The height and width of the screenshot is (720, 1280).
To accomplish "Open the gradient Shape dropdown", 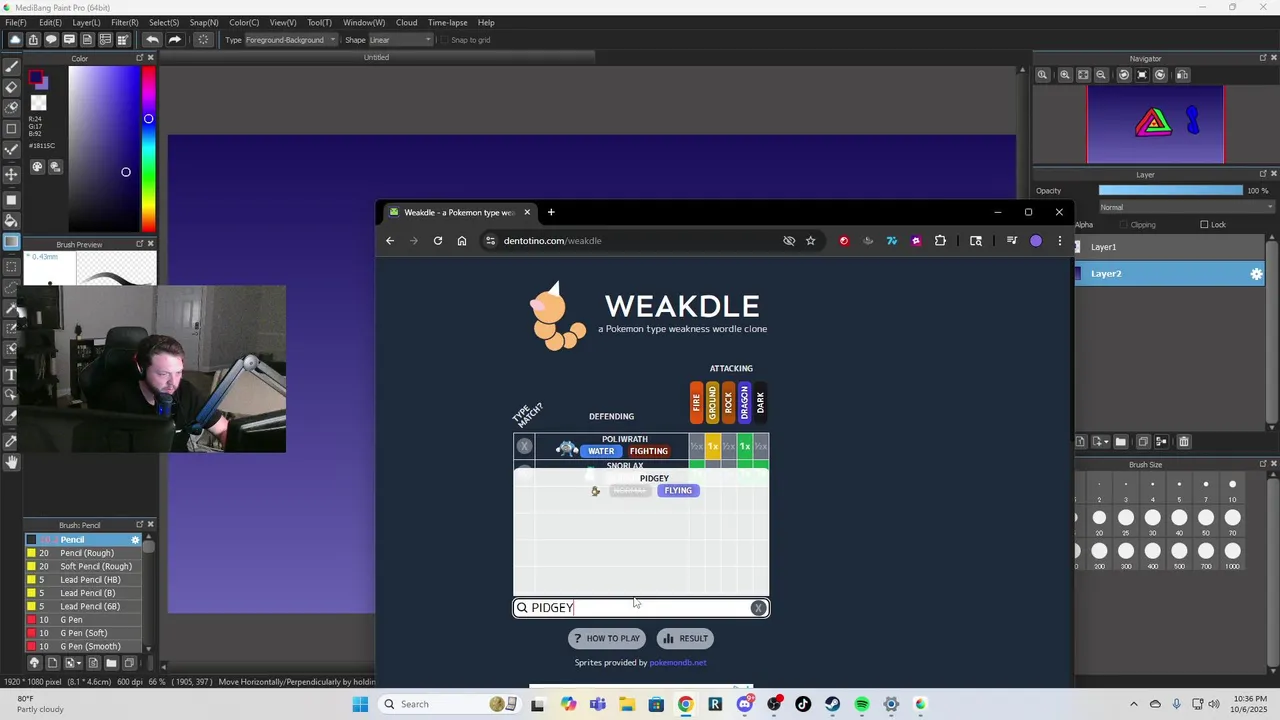I will tap(400, 40).
